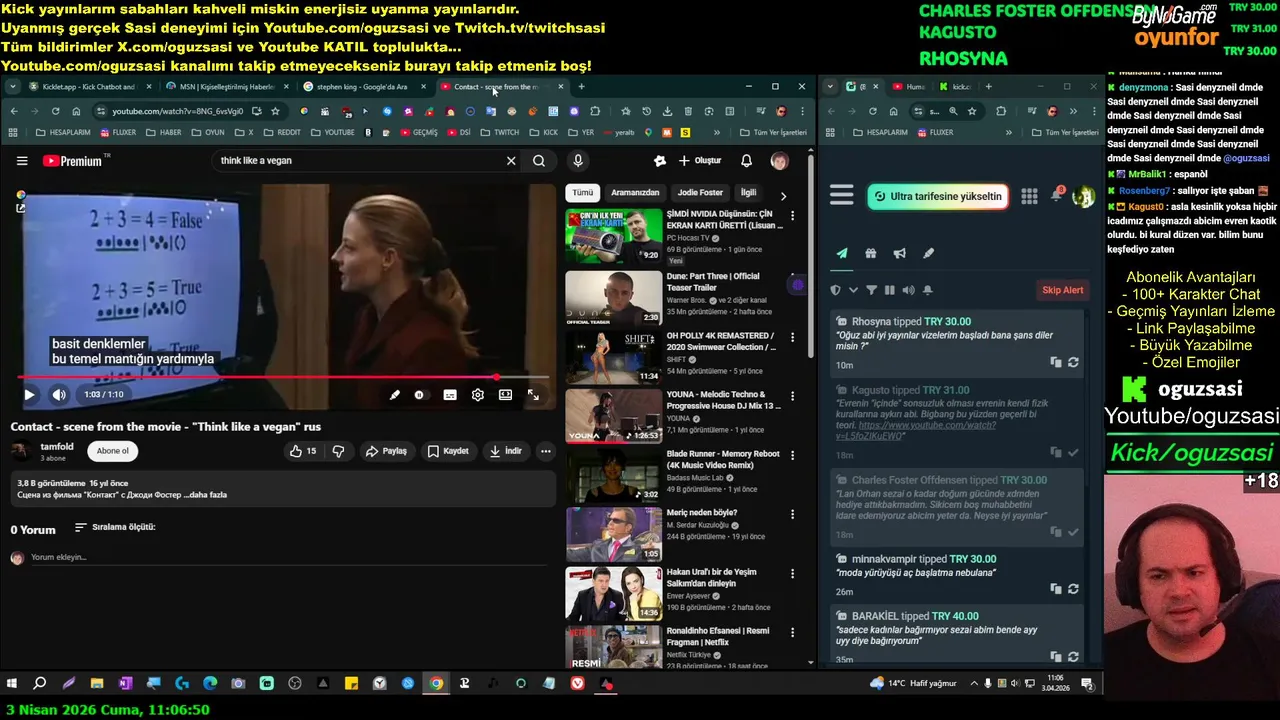
Task: Select the gift tab icon
Action: [x=871, y=254]
